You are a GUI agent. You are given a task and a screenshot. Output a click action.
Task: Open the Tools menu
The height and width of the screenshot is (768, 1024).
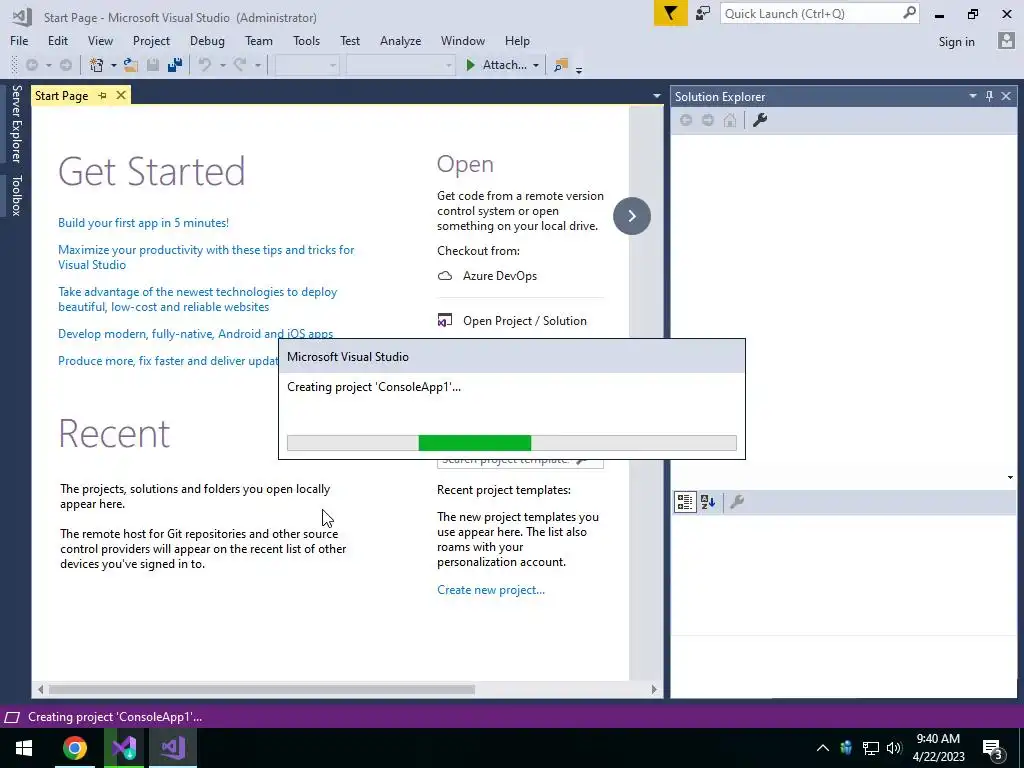306,40
